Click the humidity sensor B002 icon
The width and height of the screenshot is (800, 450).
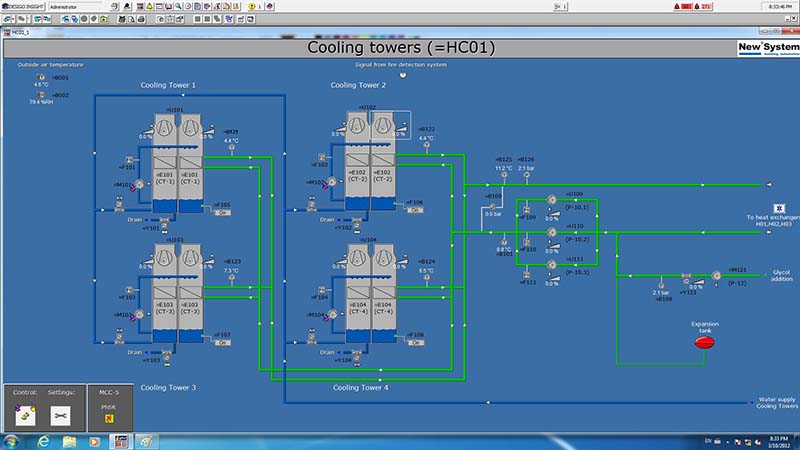point(41,95)
